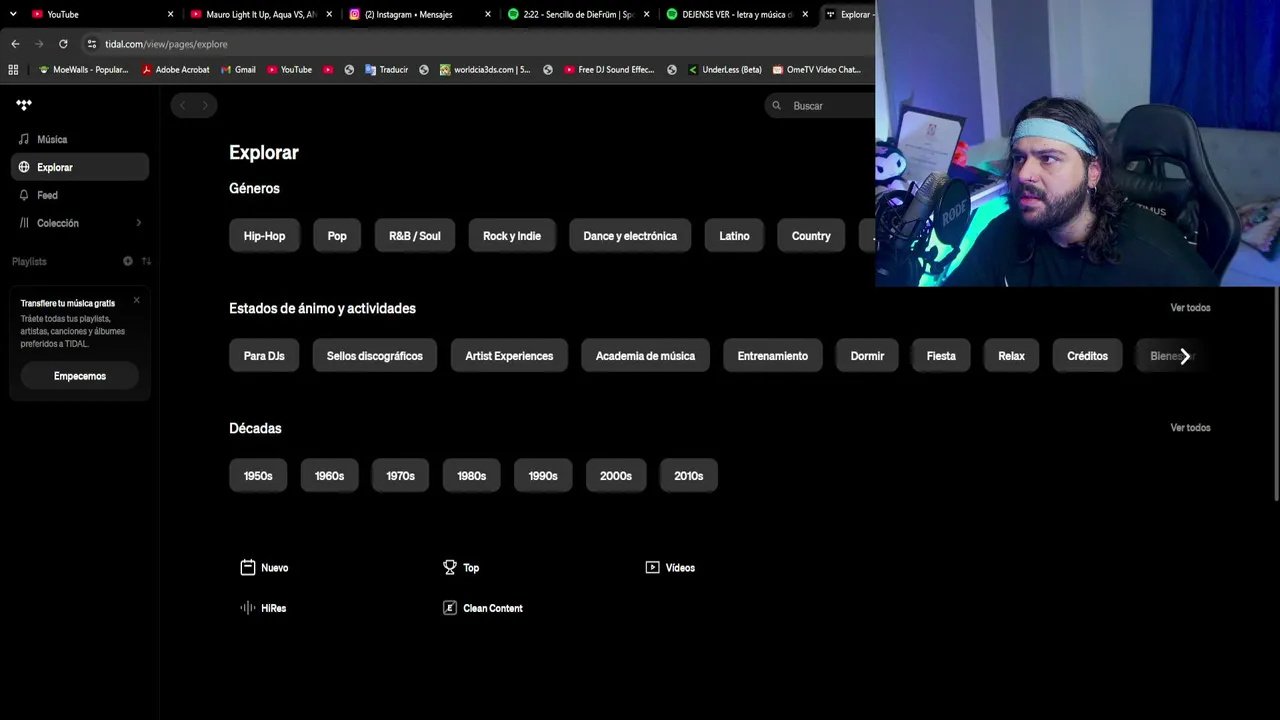Viewport: 1280px width, 720px height.
Task: View all decades via 'Ver todos' link
Action: [x=1190, y=428]
